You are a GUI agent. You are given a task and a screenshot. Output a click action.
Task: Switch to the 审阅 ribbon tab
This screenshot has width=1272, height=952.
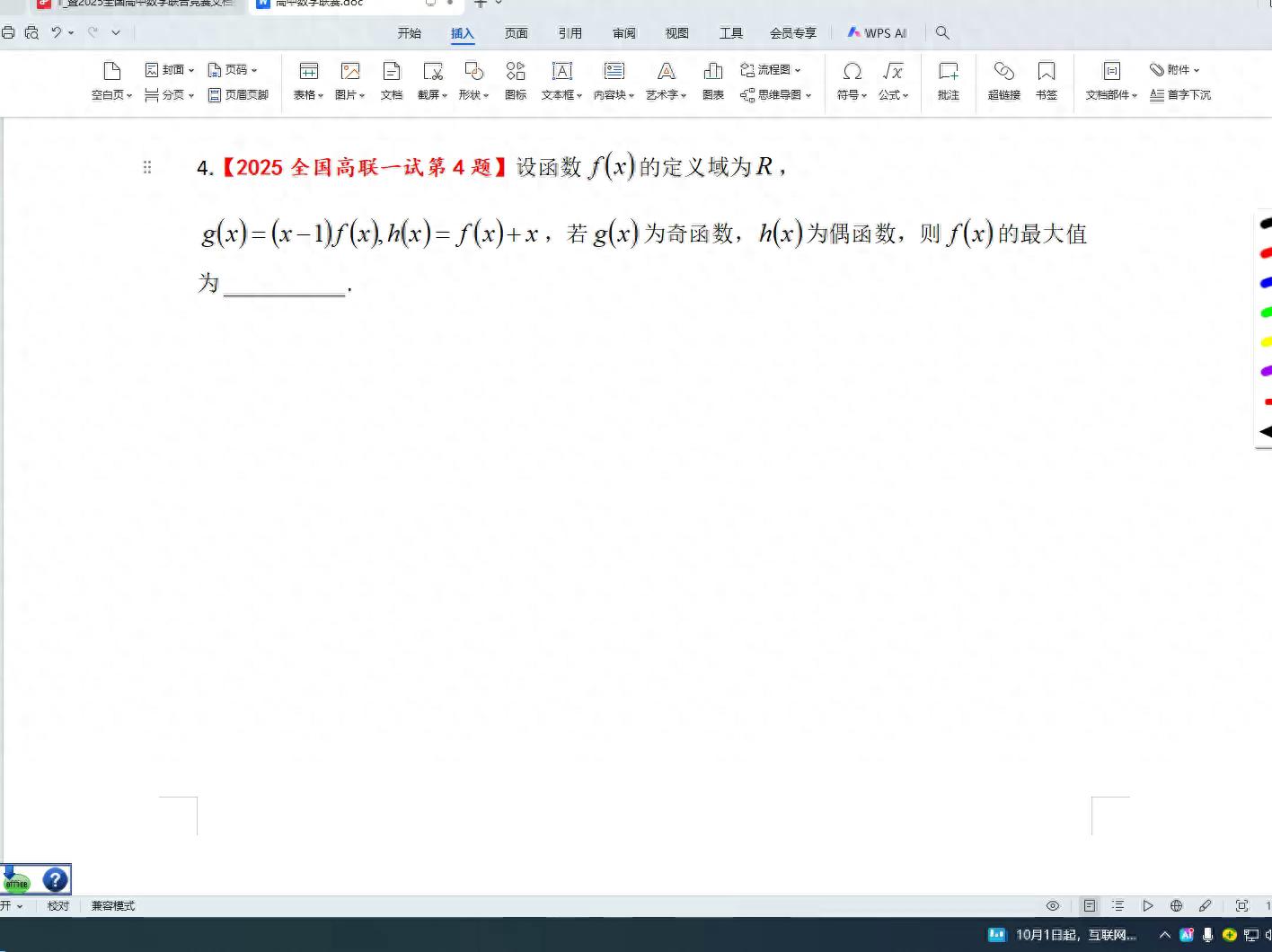click(624, 33)
